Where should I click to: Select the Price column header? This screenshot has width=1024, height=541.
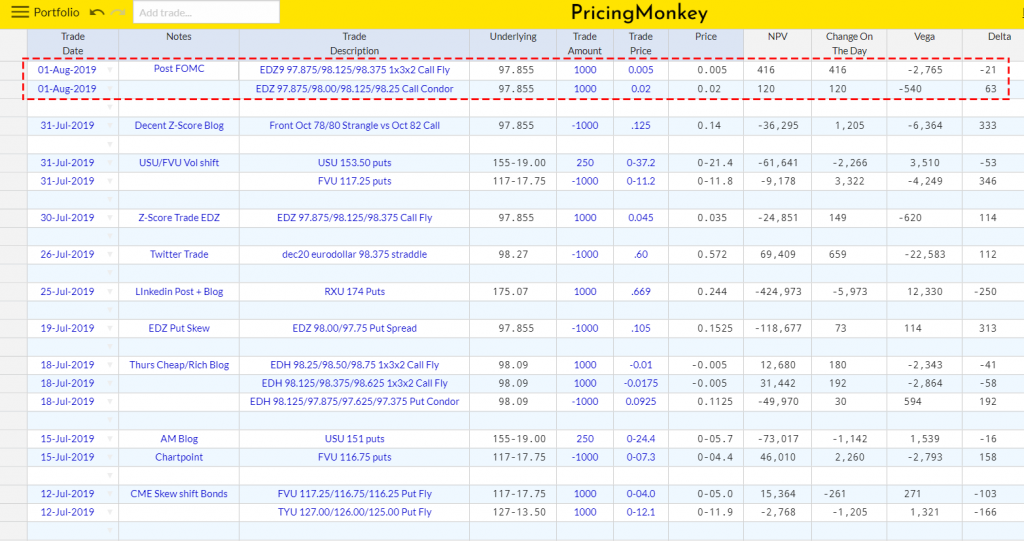point(706,44)
